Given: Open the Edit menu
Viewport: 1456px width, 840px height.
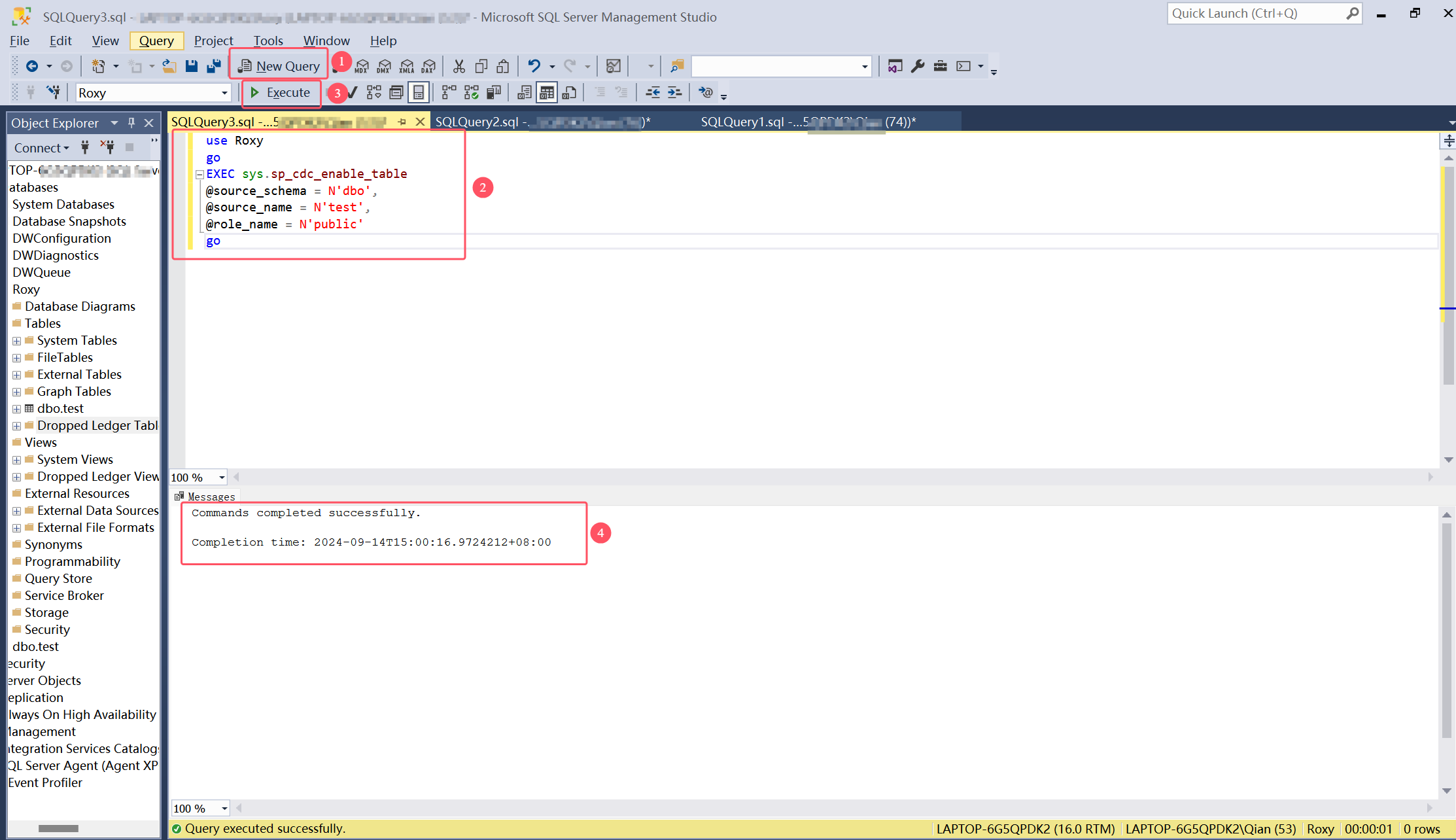Looking at the screenshot, I should coord(61,41).
